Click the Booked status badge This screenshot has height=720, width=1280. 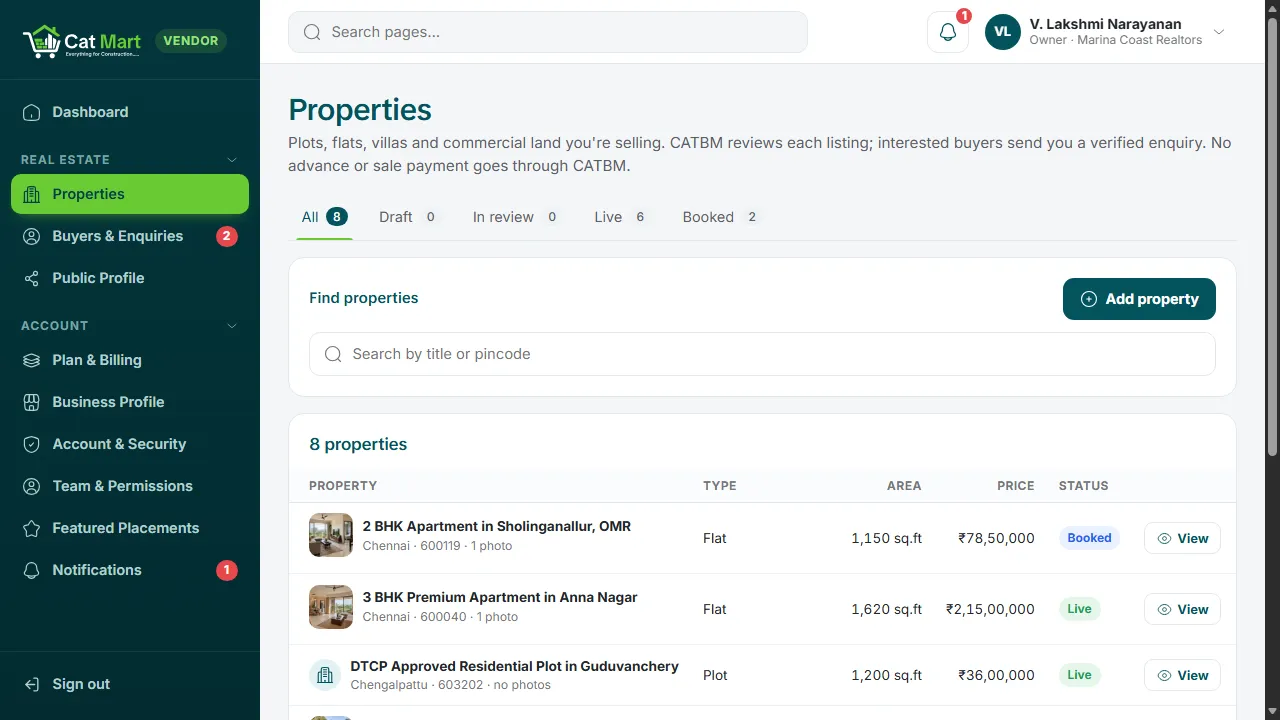(x=1089, y=538)
